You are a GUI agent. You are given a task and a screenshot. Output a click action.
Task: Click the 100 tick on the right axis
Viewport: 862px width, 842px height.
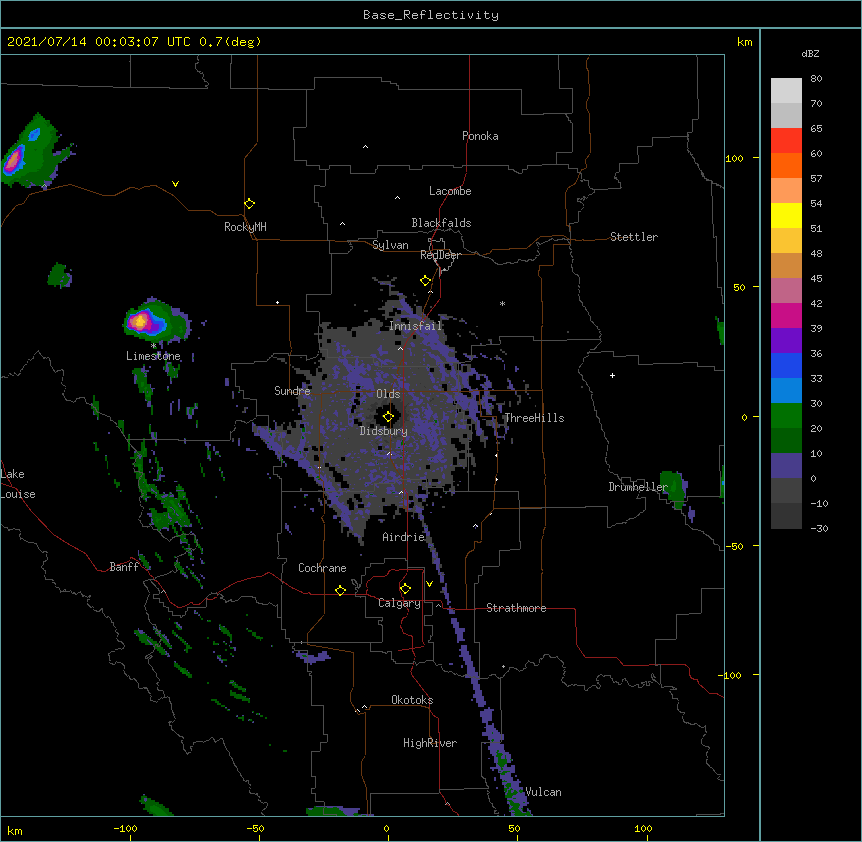click(x=734, y=158)
